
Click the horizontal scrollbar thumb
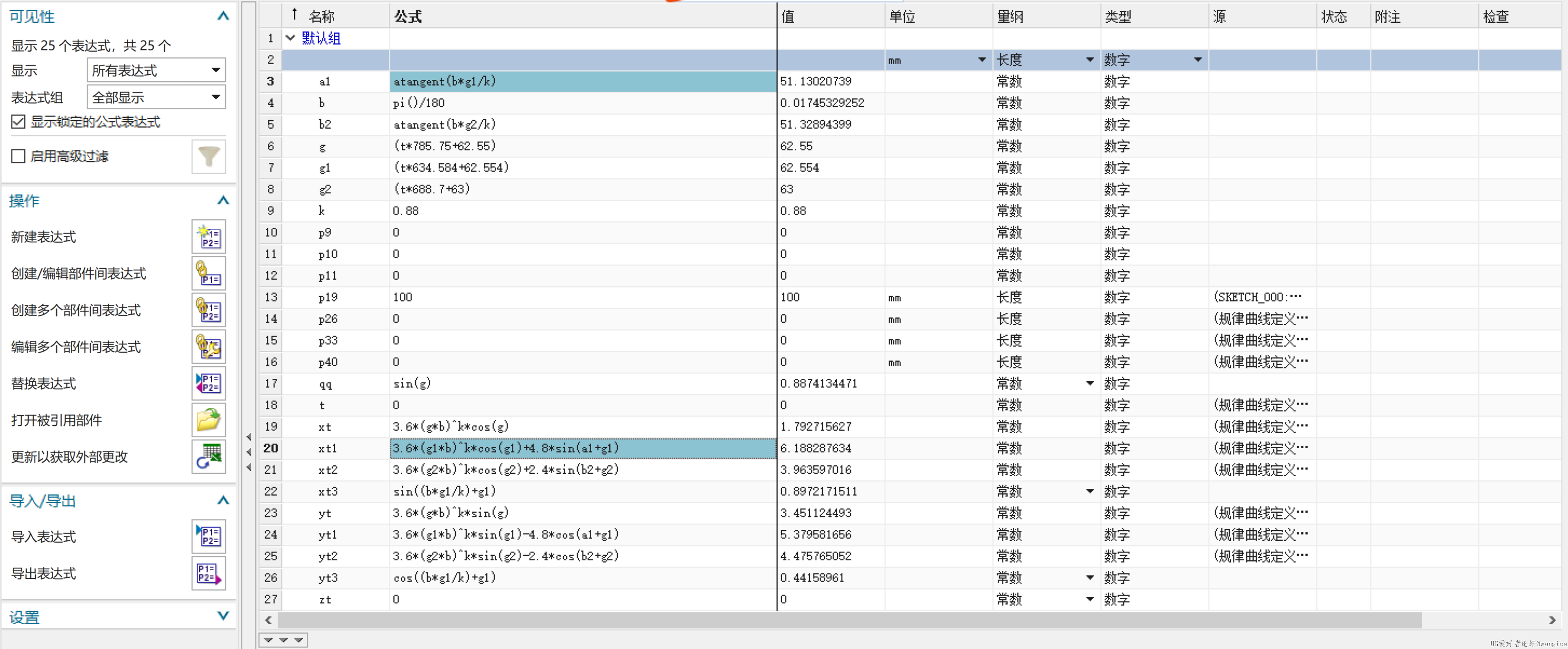pyautogui.click(x=849, y=620)
